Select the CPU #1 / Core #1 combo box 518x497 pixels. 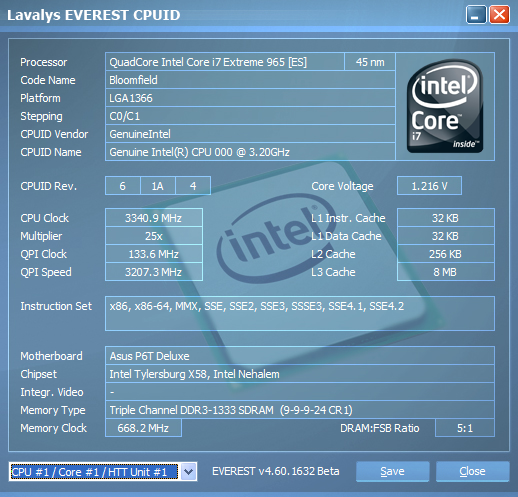(103, 472)
